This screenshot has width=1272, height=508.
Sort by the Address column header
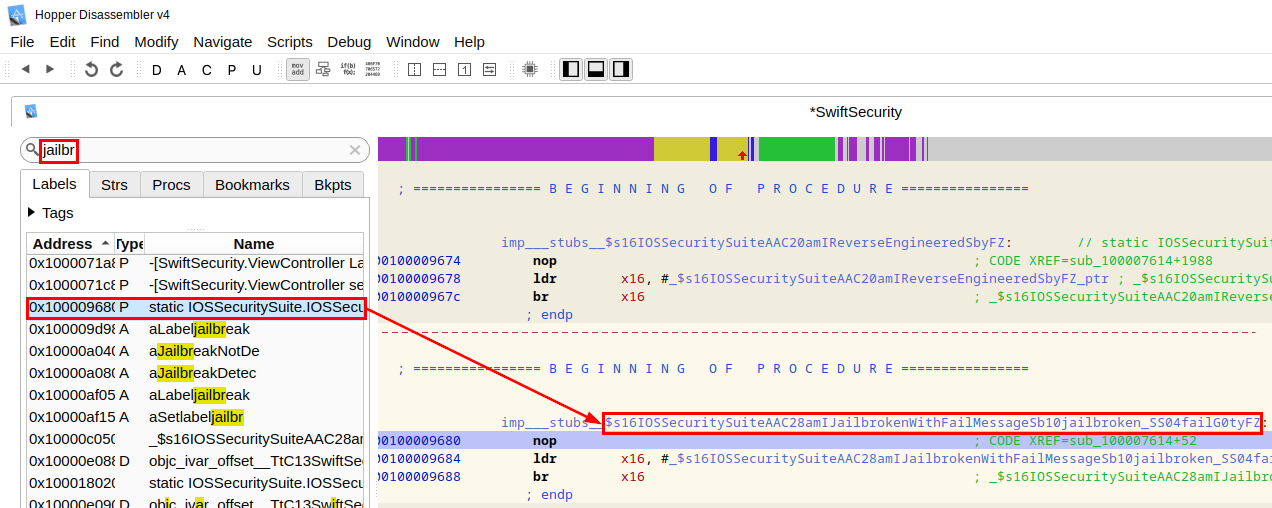click(71, 243)
